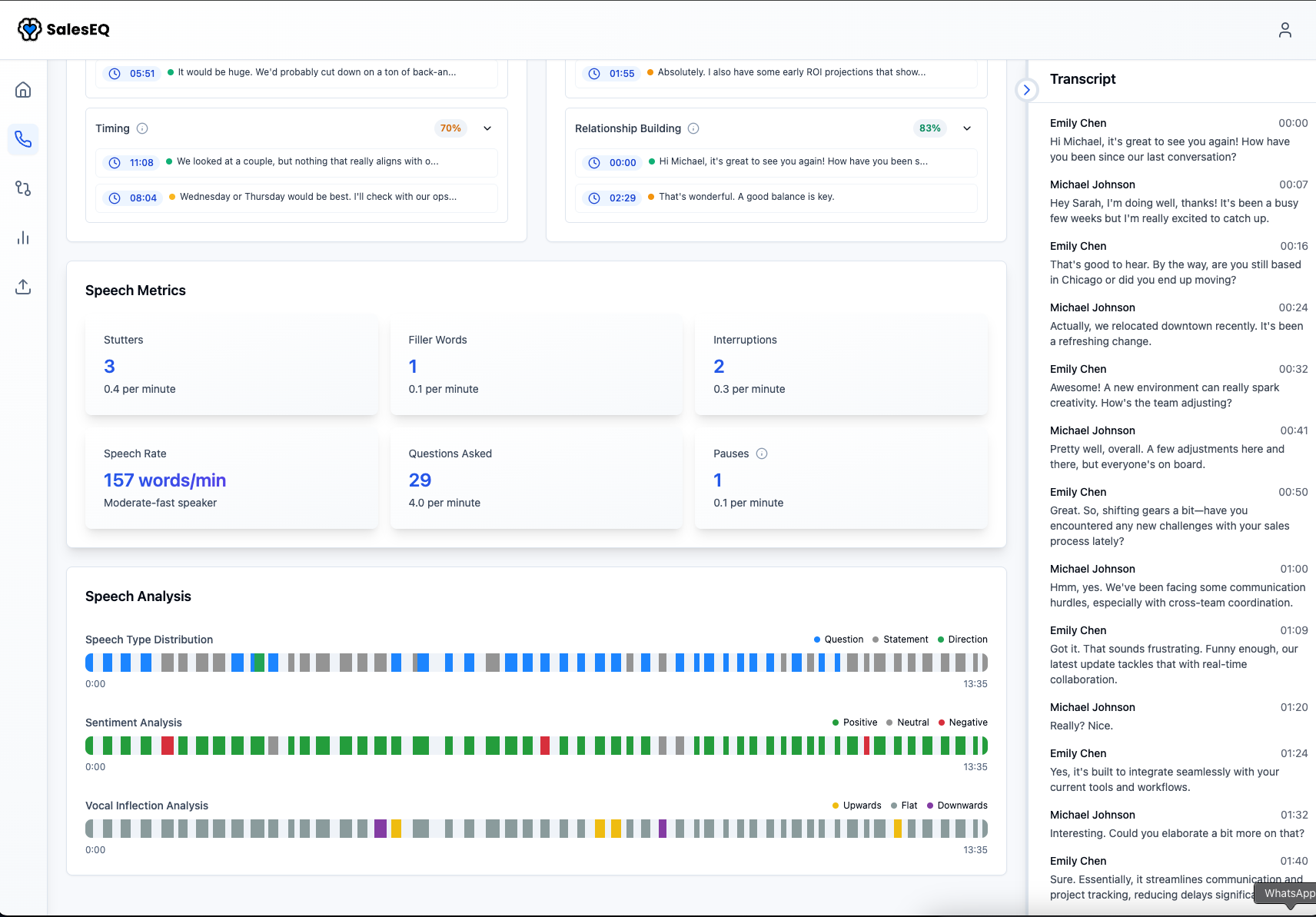Open the transcript line at 01:32

click(1179, 824)
